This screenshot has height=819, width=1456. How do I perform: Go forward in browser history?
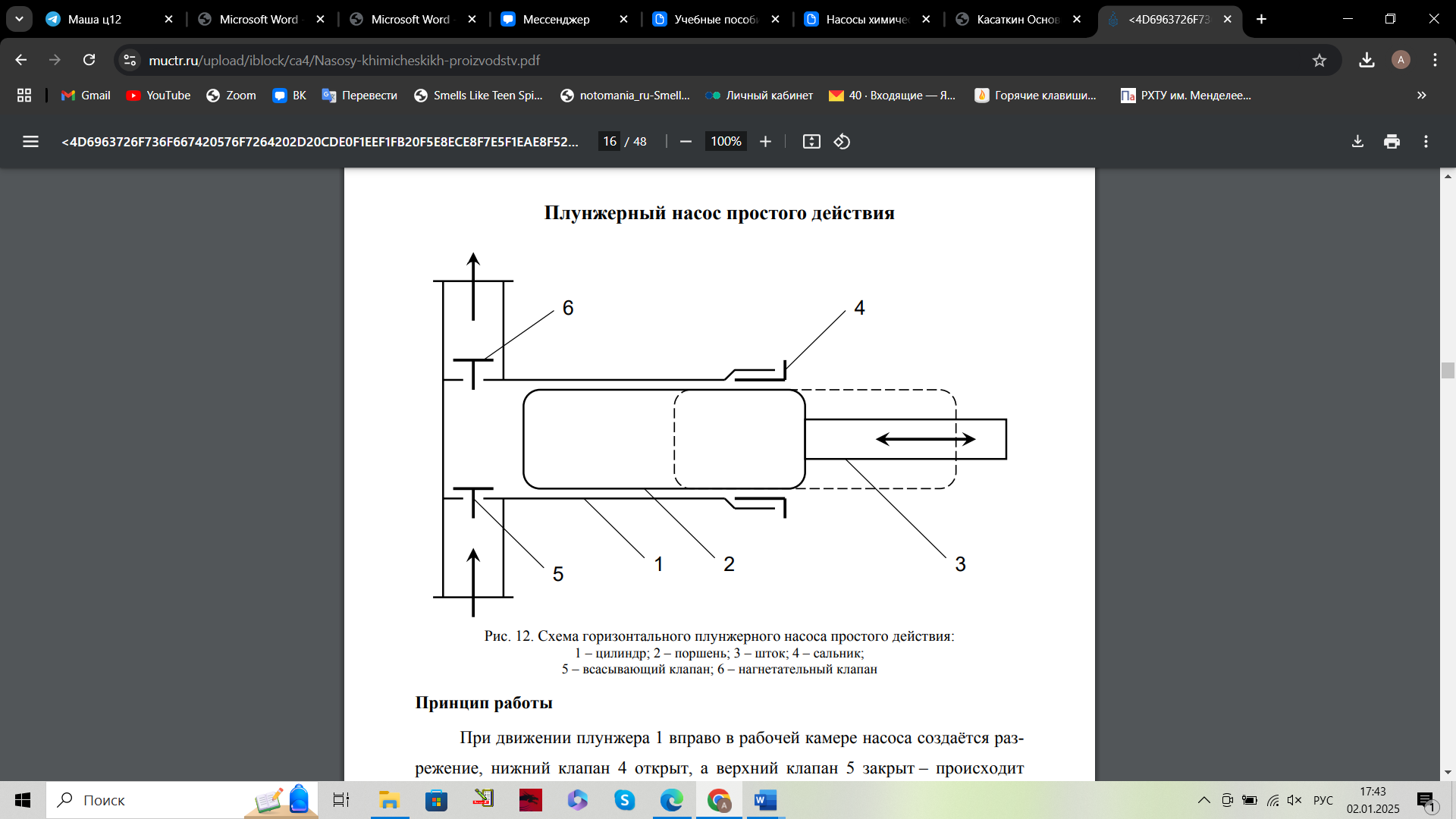tap(55, 60)
